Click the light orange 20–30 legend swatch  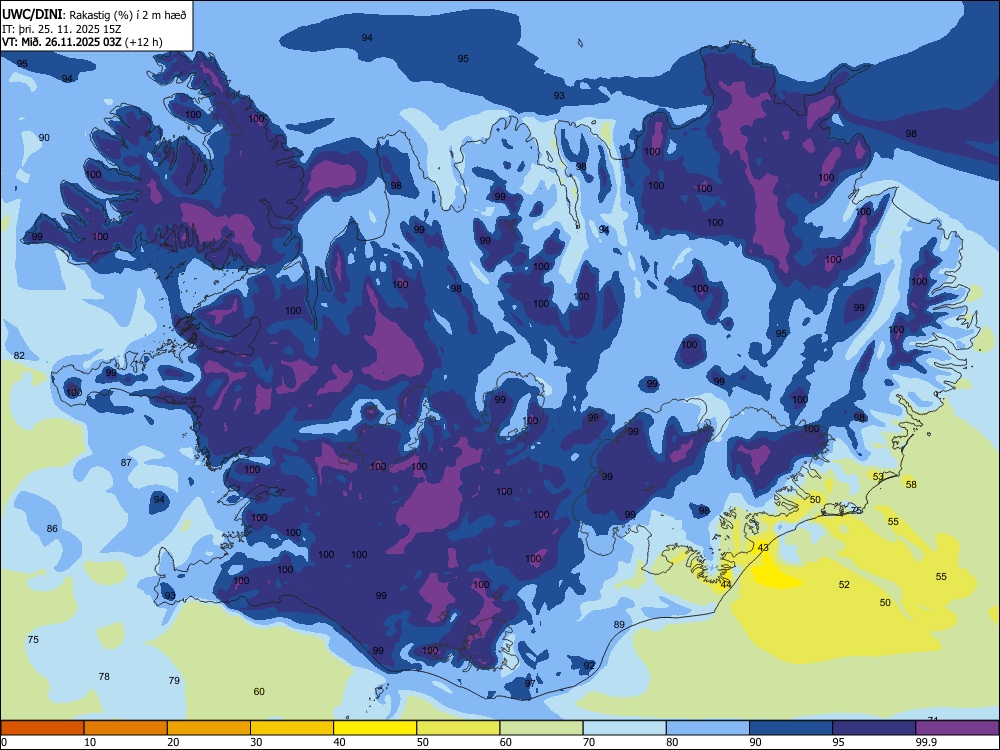pyautogui.click(x=209, y=728)
